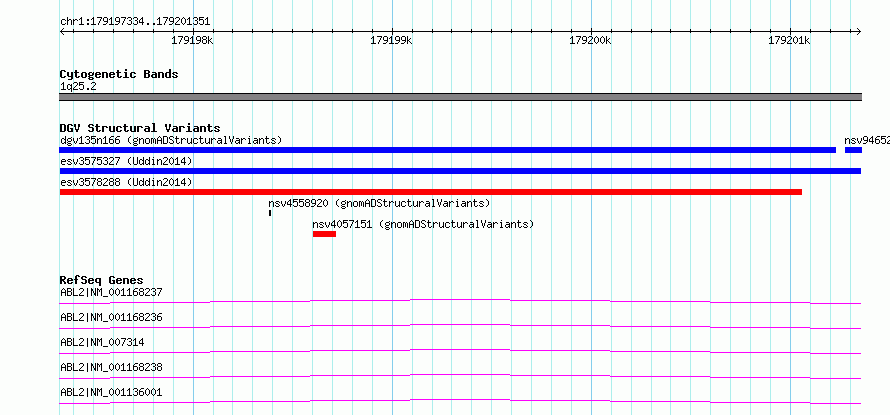Viewport: 890px width, 415px height.
Task: Select the partially visible nsv94652 variant bar
Action: pos(853,150)
